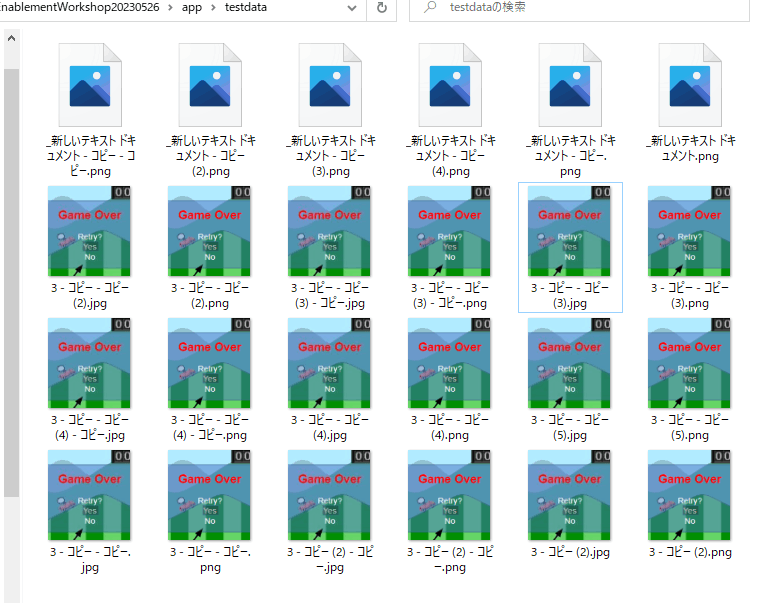Expand the chevron between app and testdata
Image resolution: width=761 pixels, height=603 pixels.
pyautogui.click(x=213, y=8)
